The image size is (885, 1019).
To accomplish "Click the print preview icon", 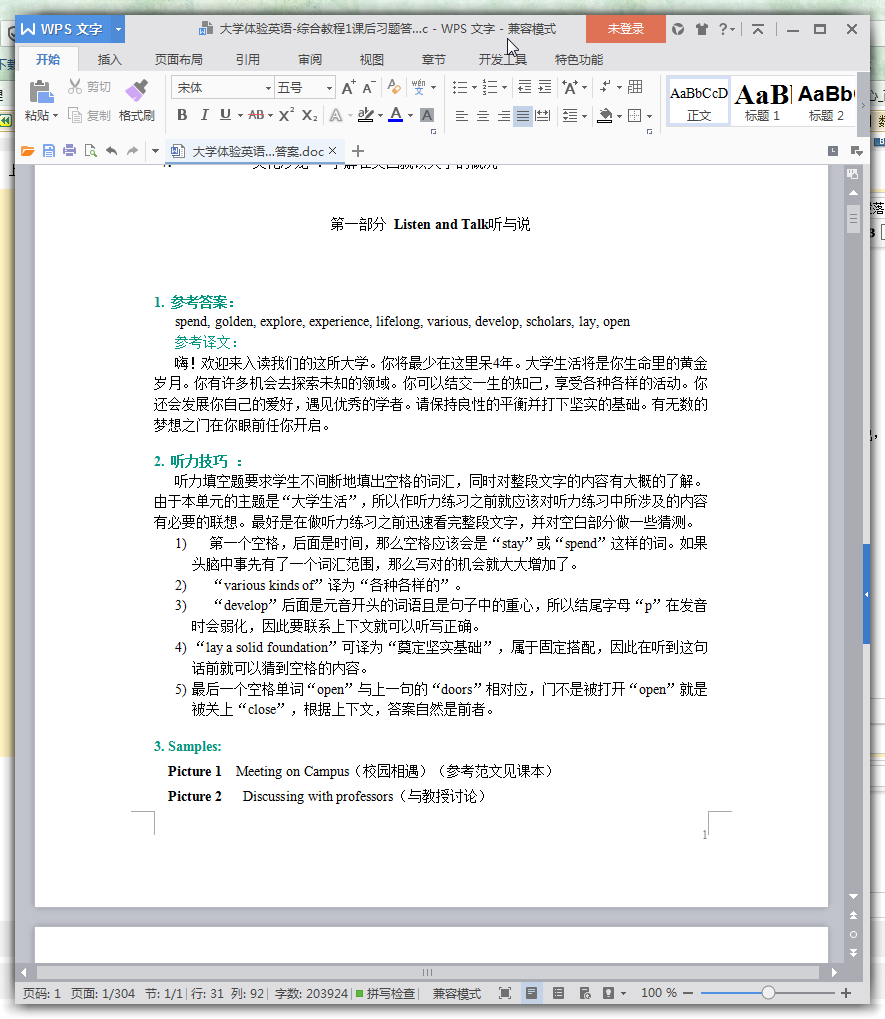I will click(90, 151).
